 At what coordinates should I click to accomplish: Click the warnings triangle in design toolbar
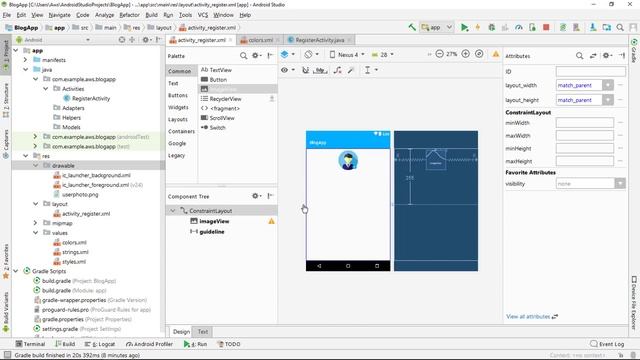(496, 54)
